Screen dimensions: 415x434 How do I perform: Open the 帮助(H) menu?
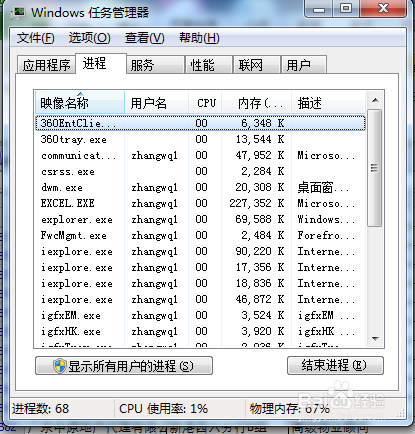pyautogui.click(x=199, y=38)
